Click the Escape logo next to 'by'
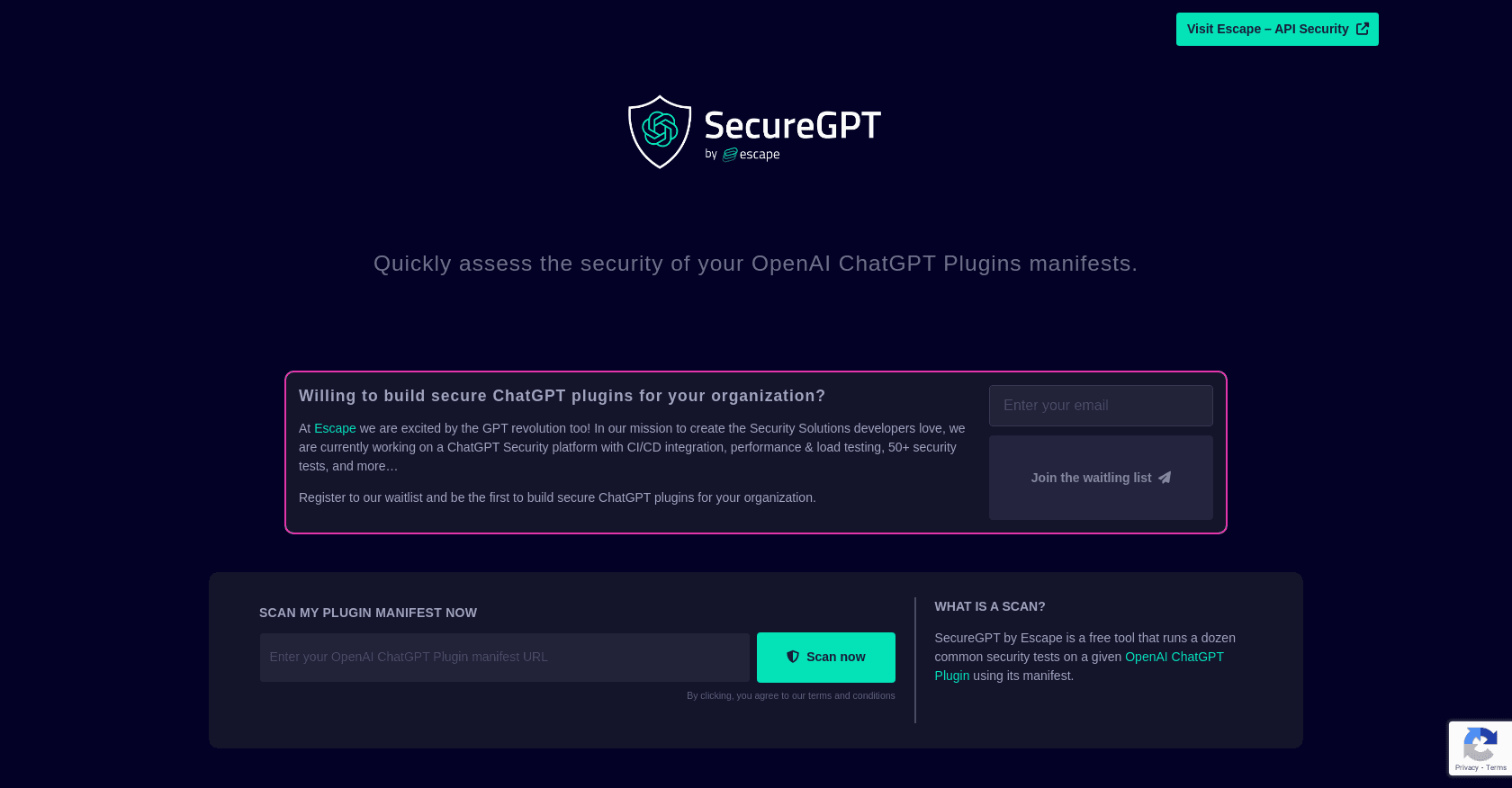 [751, 154]
